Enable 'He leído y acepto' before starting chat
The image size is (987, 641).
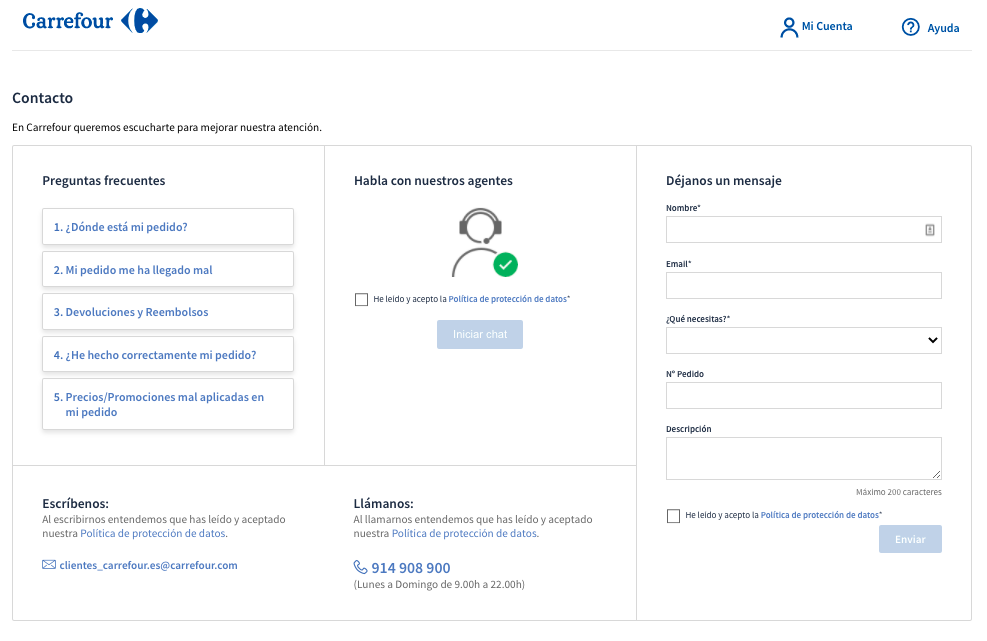361,299
